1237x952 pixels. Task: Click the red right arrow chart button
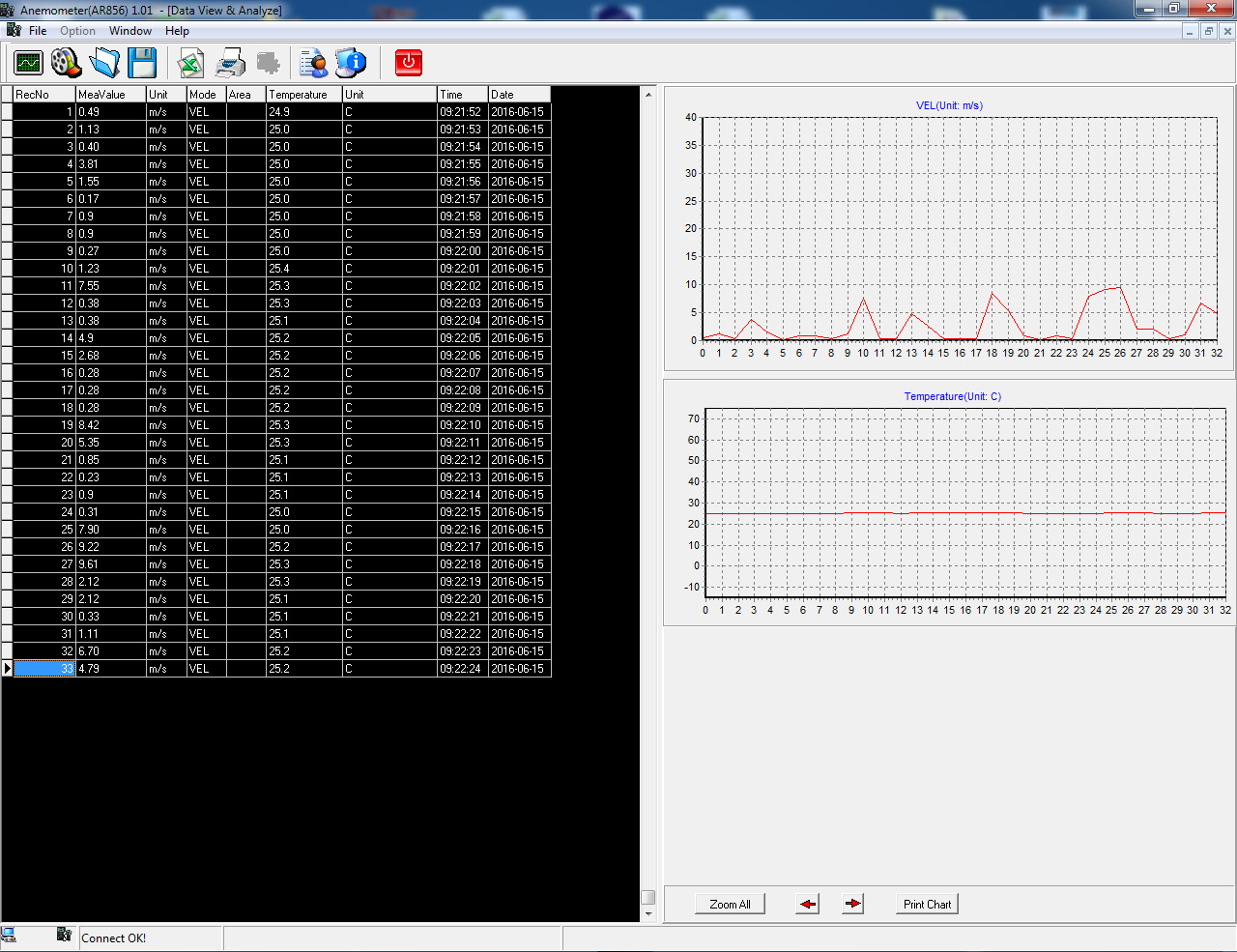coord(852,905)
